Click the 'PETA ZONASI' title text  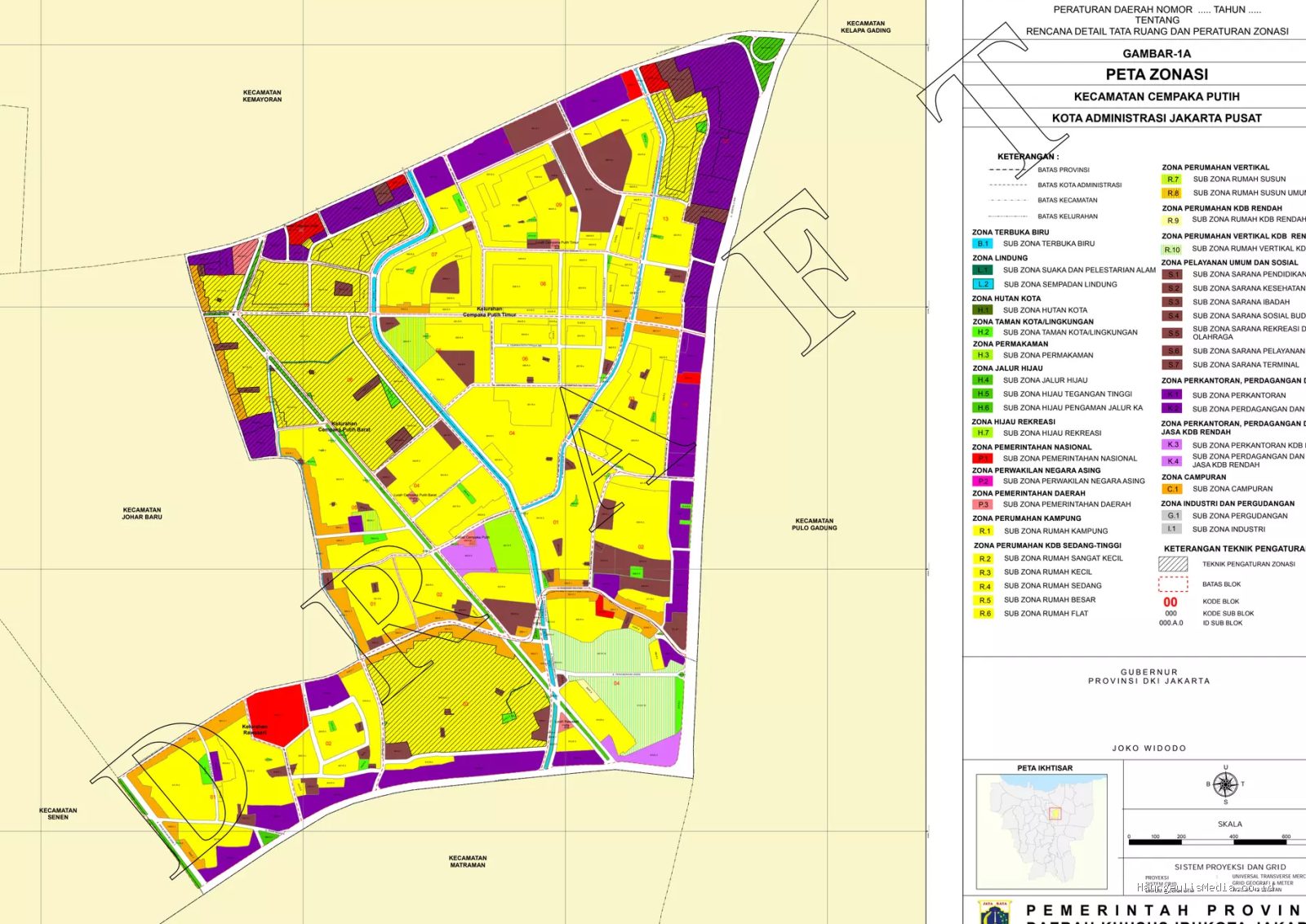point(1157,74)
